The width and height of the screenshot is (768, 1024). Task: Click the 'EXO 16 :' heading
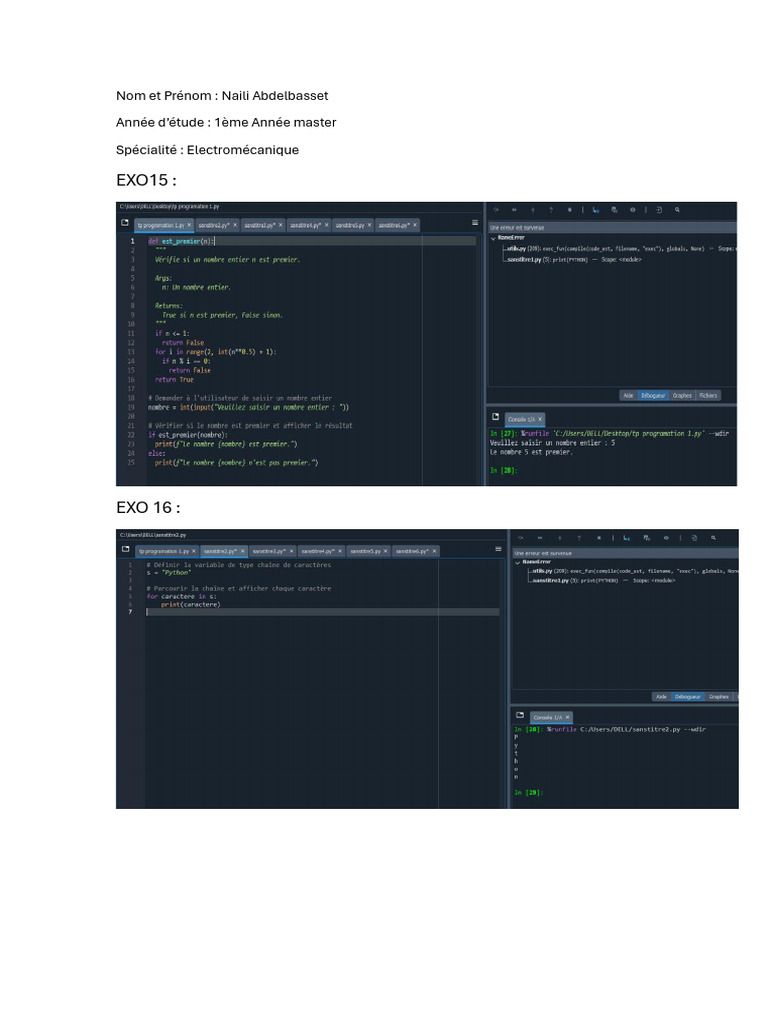[x=148, y=507]
